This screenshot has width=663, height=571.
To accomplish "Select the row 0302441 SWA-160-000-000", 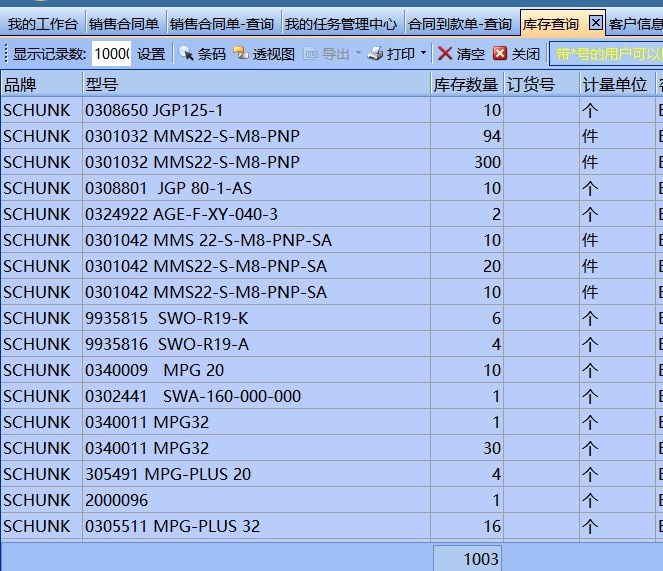I will (x=332, y=396).
